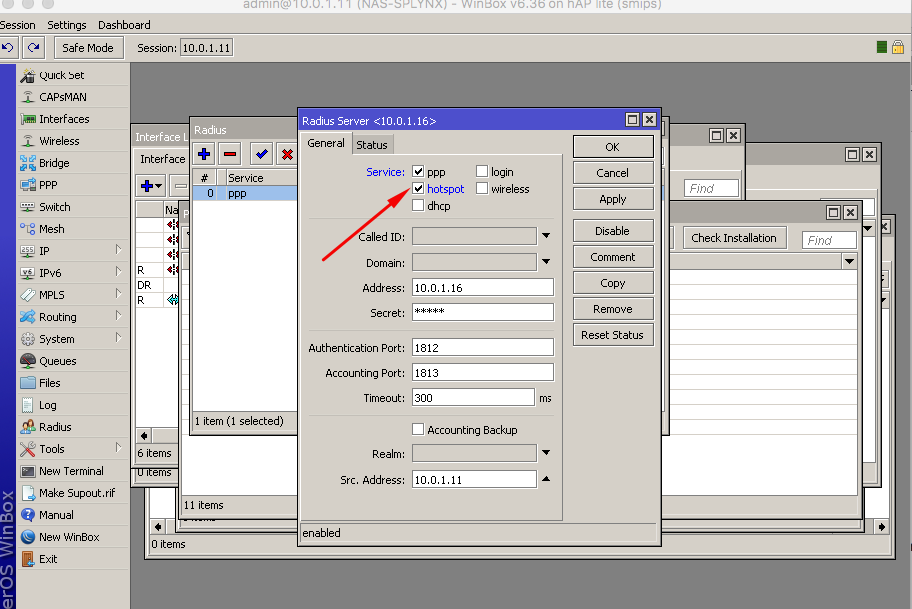Click the Authentication Port input field
The height and width of the screenshot is (609, 912).
click(x=482, y=347)
